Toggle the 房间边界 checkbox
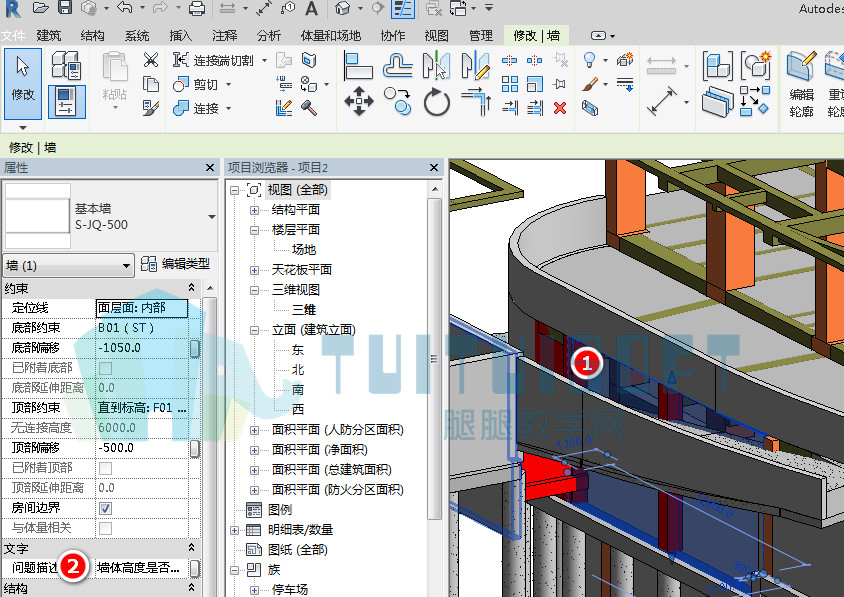Viewport: 844px width, 597px height. (106, 508)
